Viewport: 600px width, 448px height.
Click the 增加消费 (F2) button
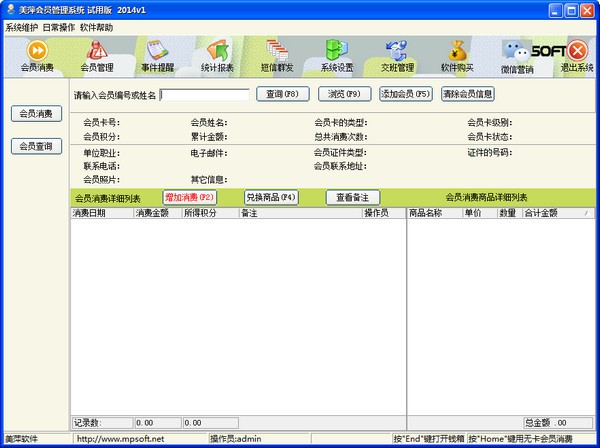[x=189, y=197]
